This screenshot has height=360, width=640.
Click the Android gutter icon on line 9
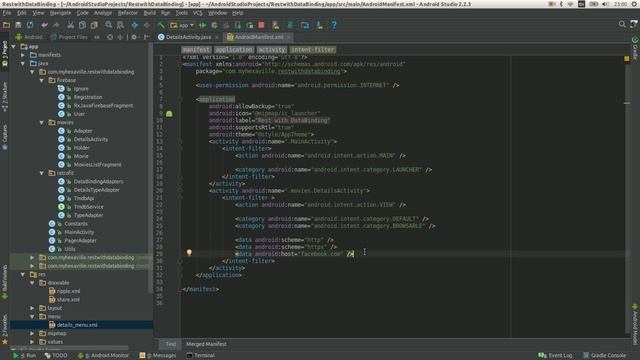click(x=169, y=114)
